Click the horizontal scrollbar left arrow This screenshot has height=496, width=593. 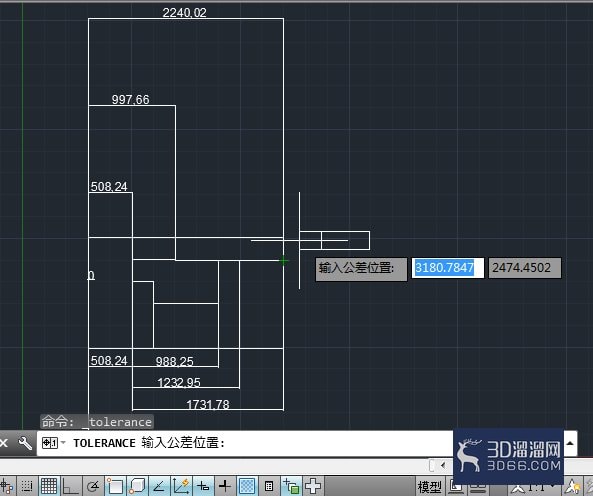pyautogui.click(x=443, y=465)
